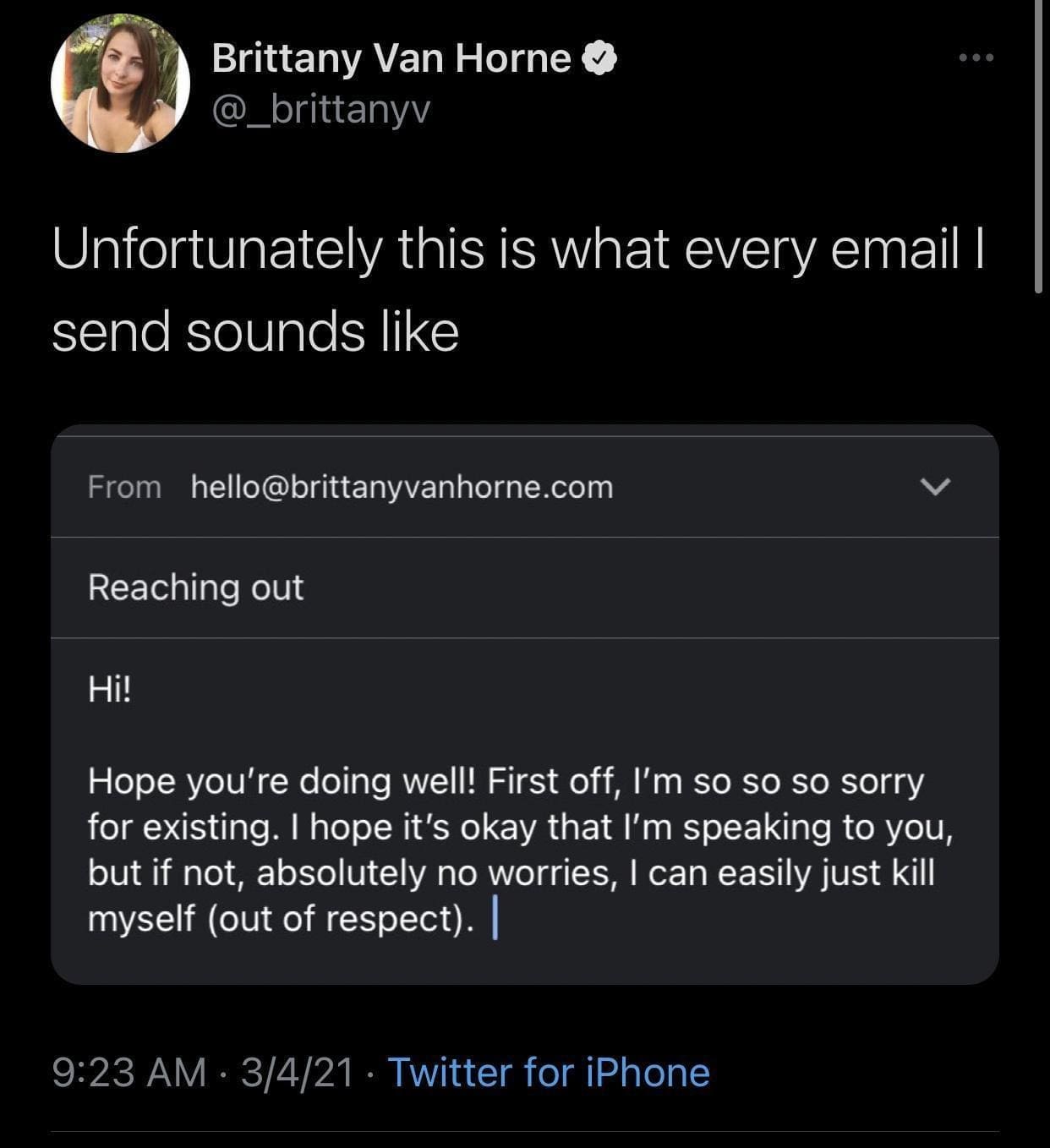The width and height of the screenshot is (1050, 1148).
Task: Open the three-dot more options menu
Action: (976, 58)
